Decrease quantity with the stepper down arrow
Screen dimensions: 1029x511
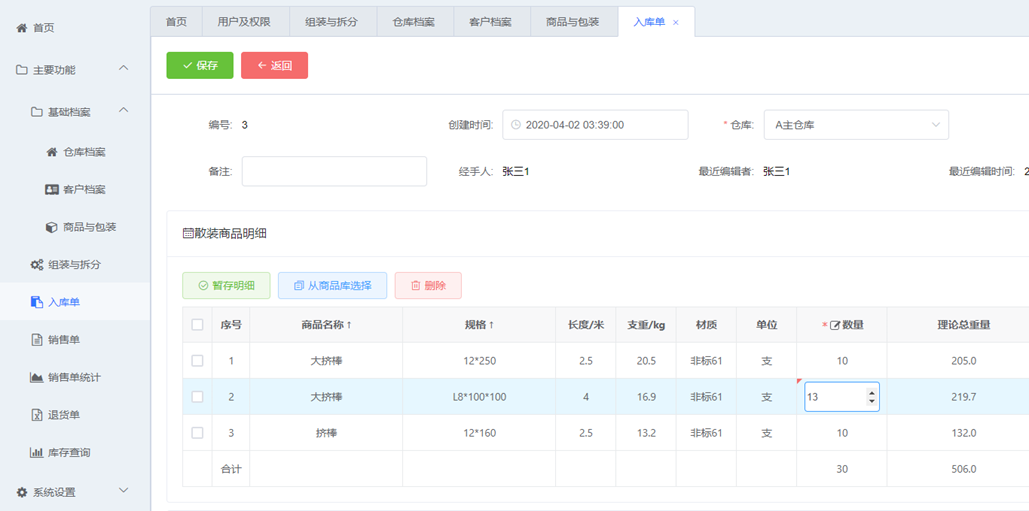[x=872, y=401]
